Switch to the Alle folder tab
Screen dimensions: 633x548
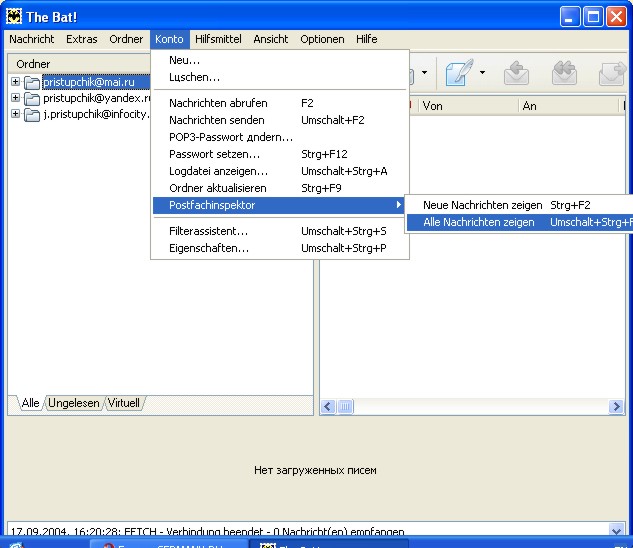coord(30,403)
